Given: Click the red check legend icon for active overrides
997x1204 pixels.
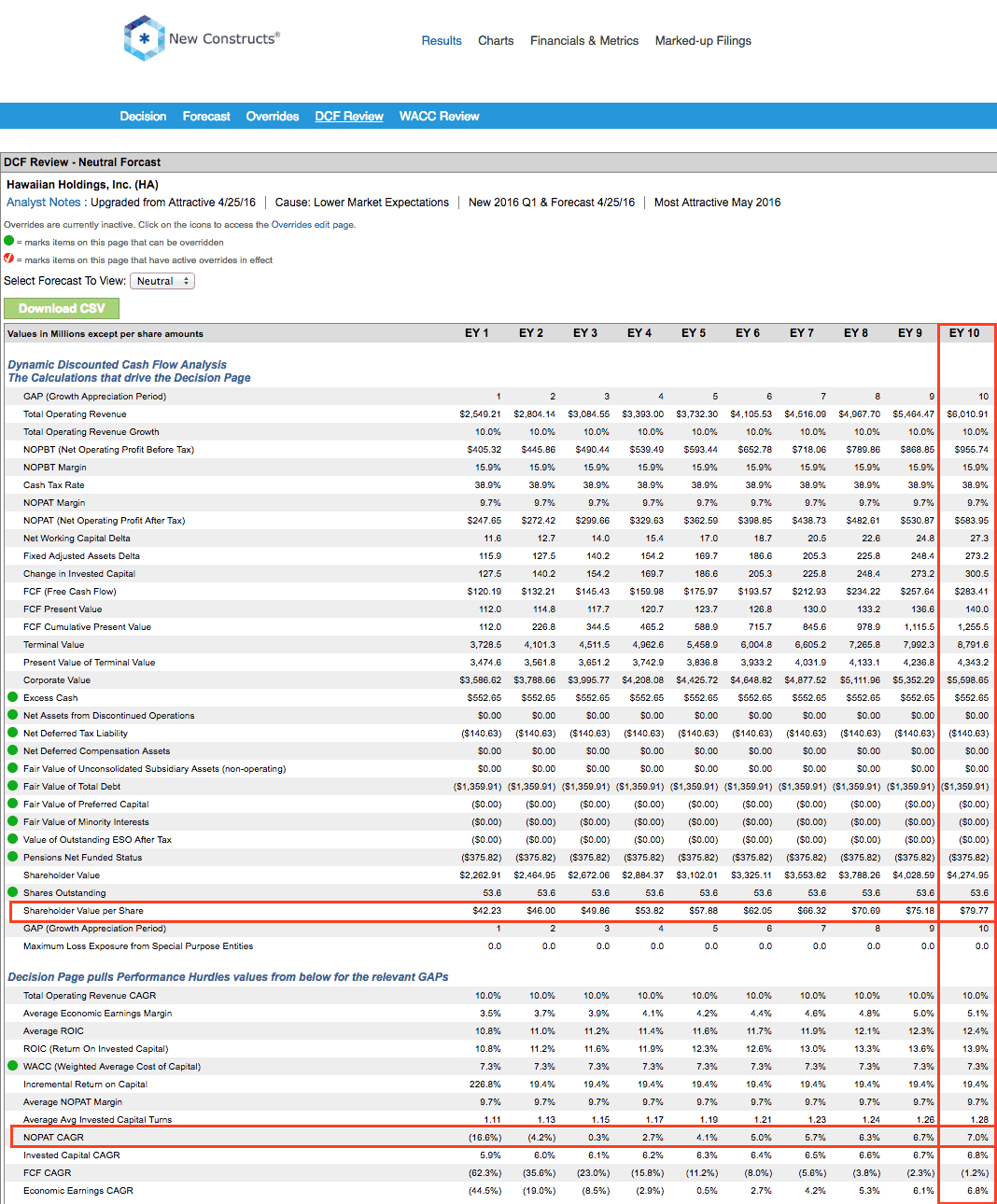Looking at the screenshot, I should tap(9, 259).
